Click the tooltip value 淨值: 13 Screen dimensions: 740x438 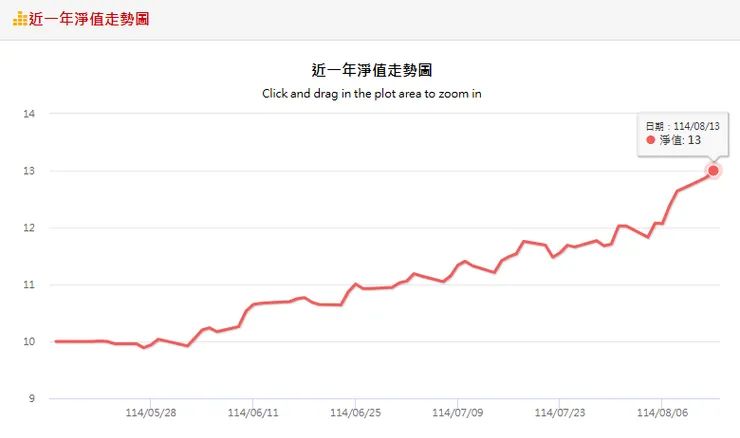680,140
